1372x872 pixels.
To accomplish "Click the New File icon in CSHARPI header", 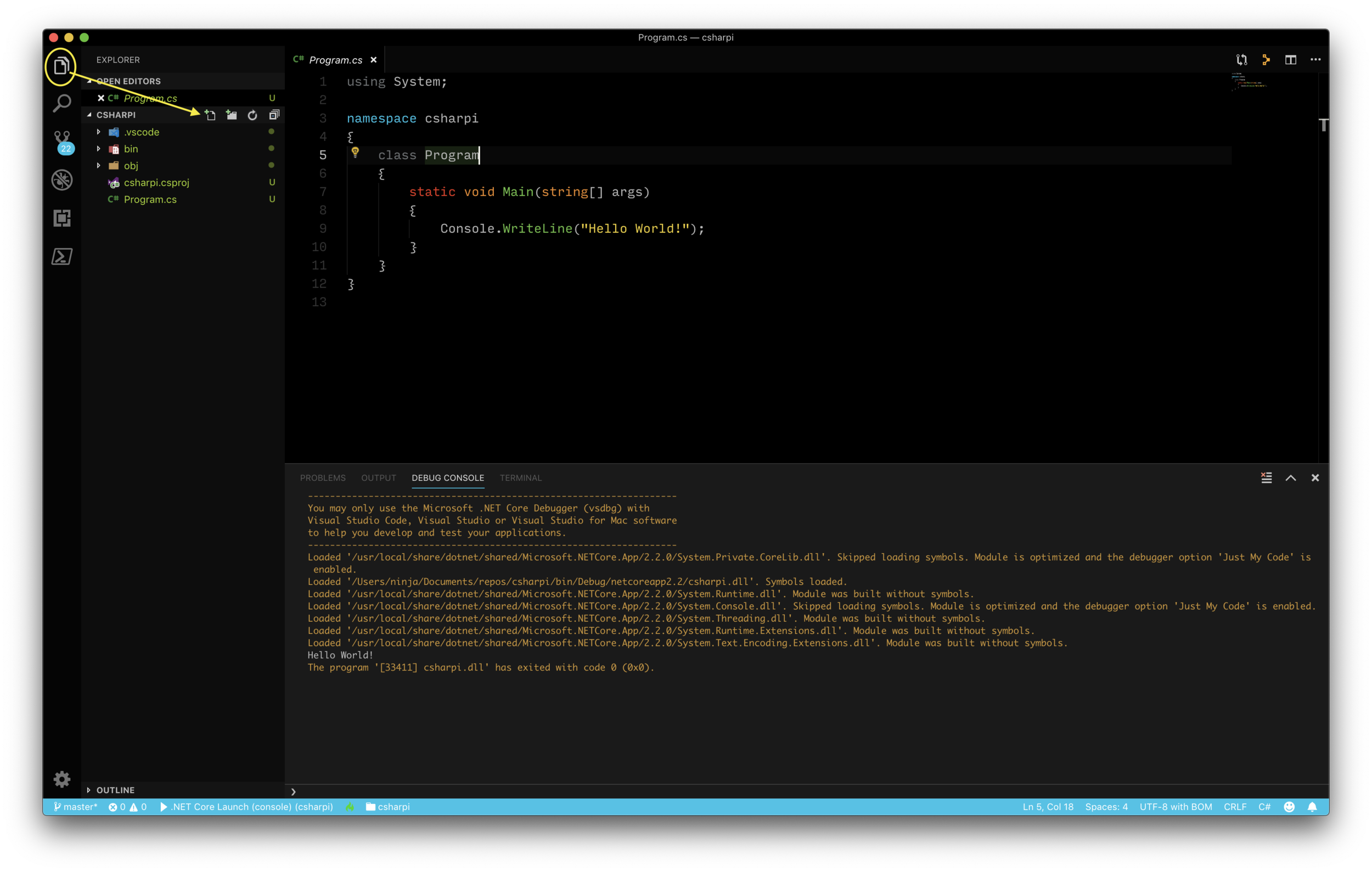I will 210,115.
